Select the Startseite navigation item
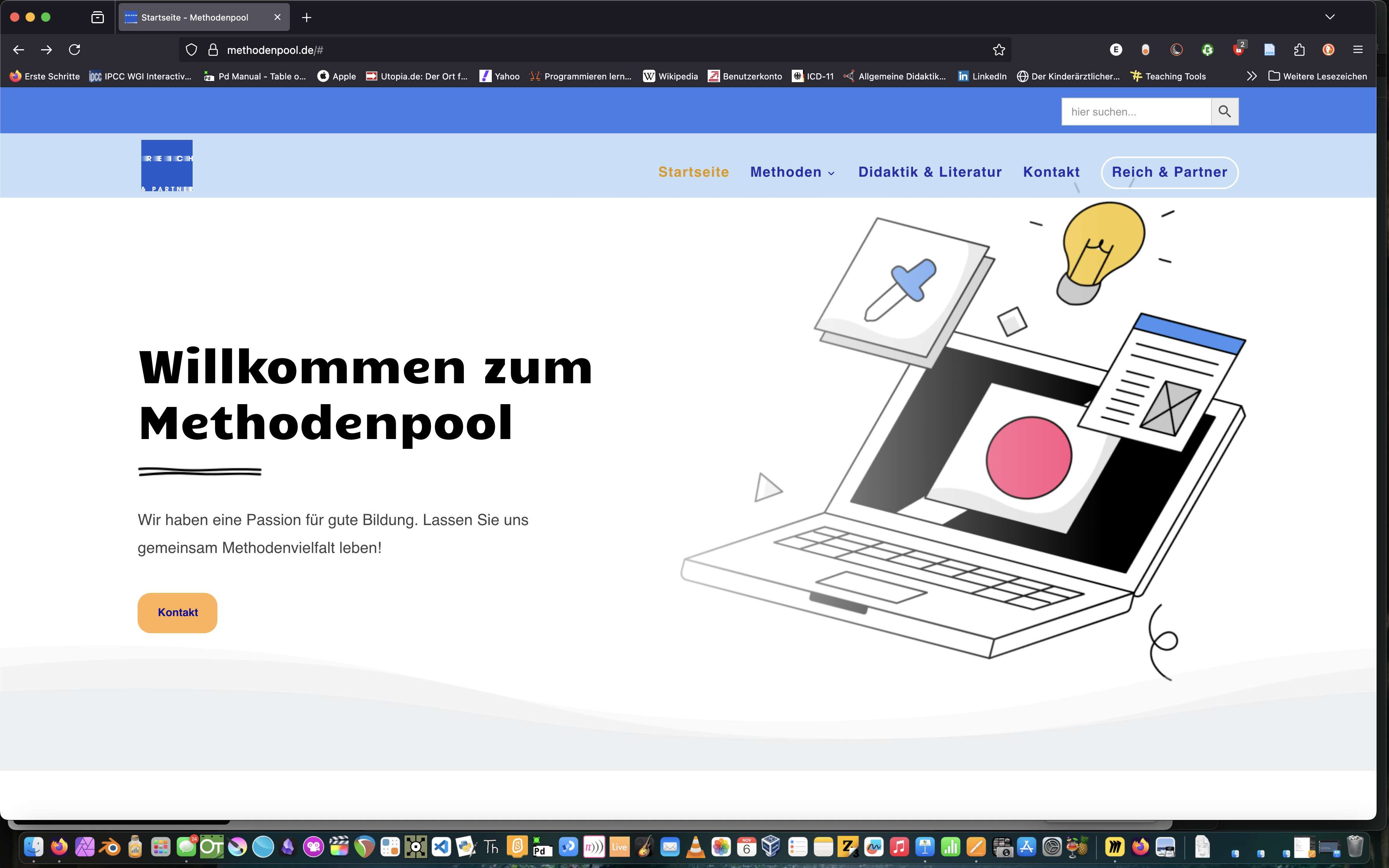Screen dimensions: 1389x868 (x=693, y=172)
